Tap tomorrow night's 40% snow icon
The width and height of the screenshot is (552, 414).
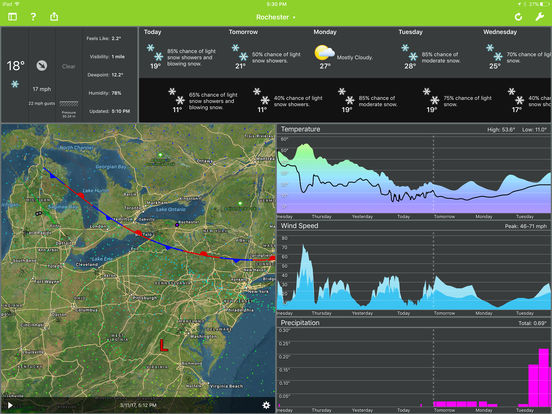pos(261,96)
